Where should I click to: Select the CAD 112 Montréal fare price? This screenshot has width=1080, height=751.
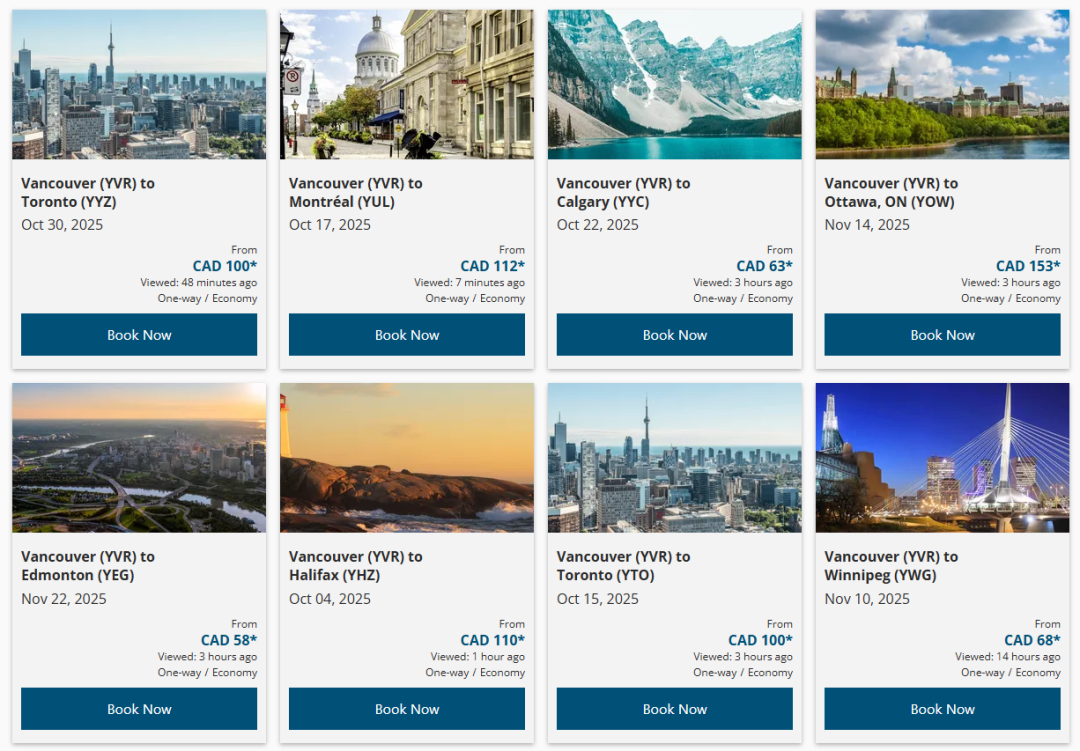[492, 266]
